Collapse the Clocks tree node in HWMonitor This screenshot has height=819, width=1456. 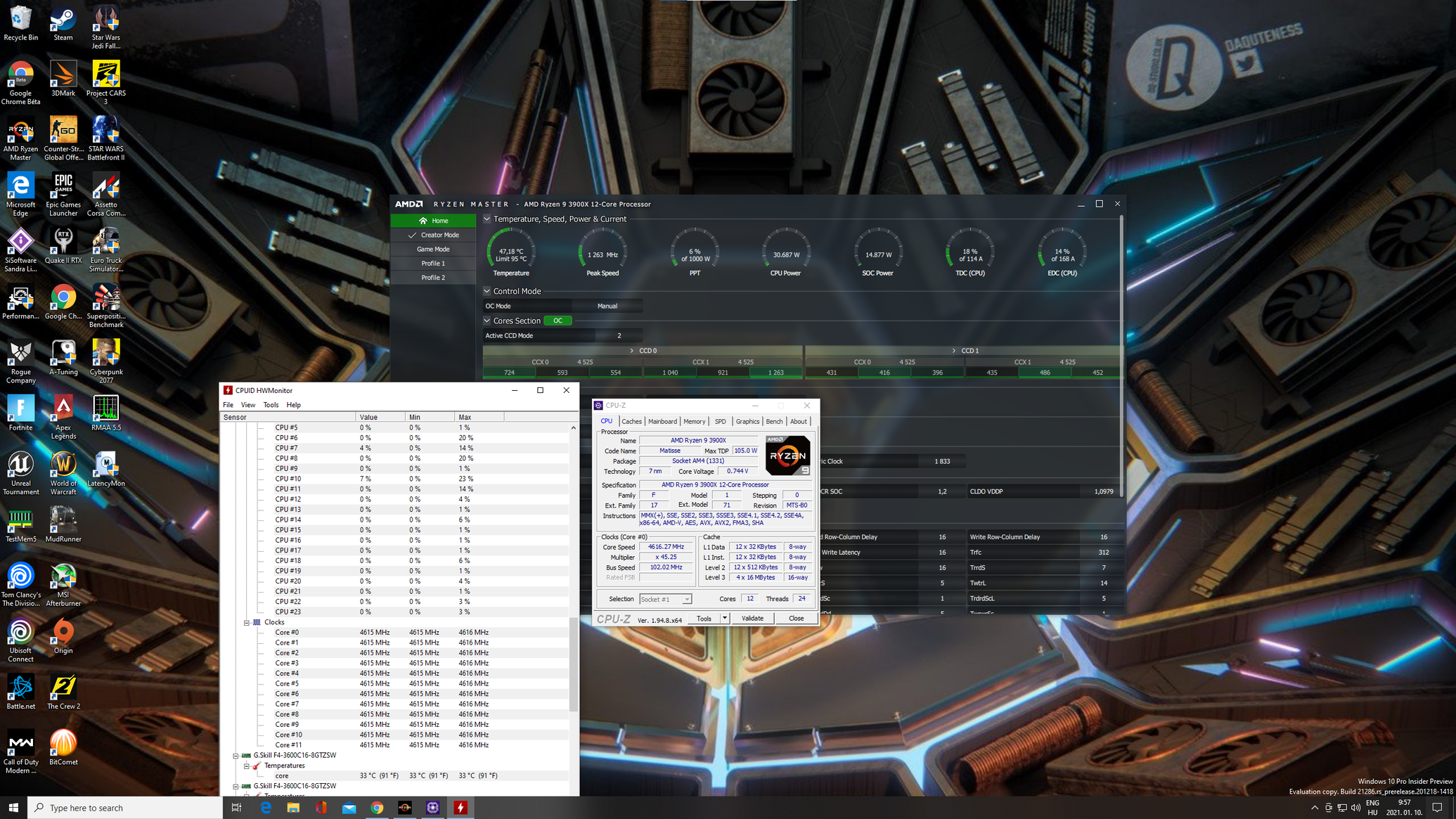click(247, 622)
